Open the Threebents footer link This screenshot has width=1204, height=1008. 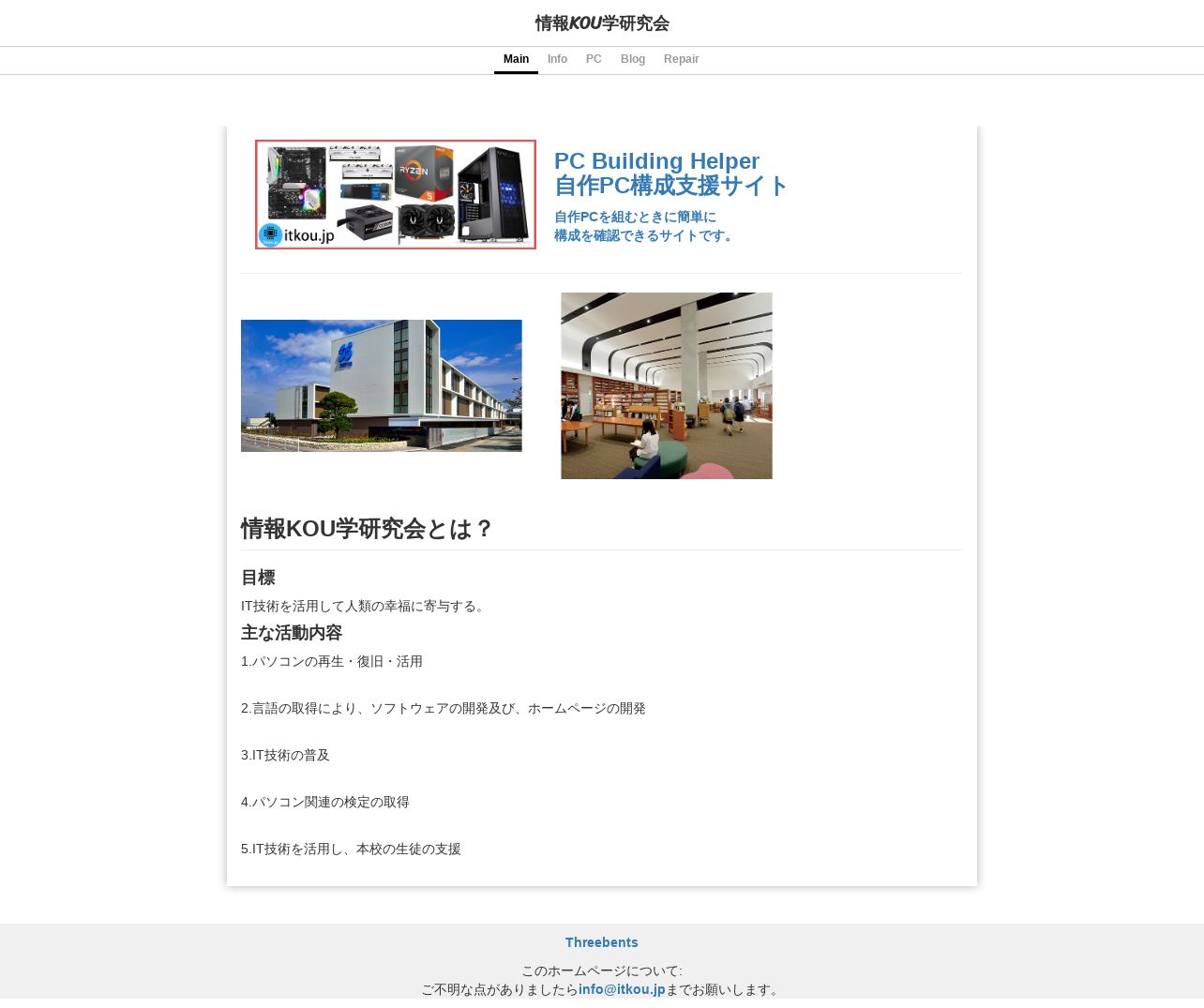pos(602,942)
